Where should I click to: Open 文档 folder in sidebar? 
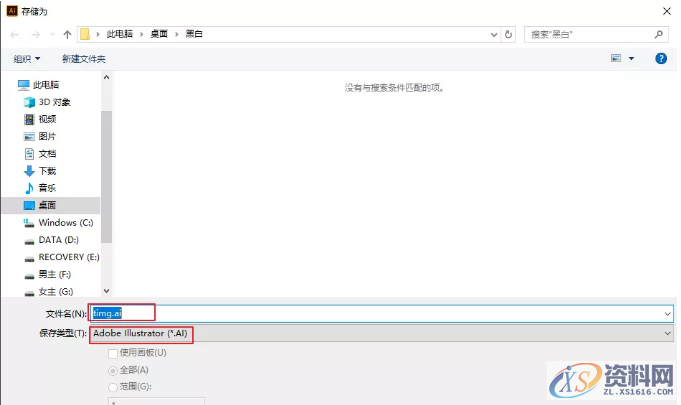click(40, 154)
